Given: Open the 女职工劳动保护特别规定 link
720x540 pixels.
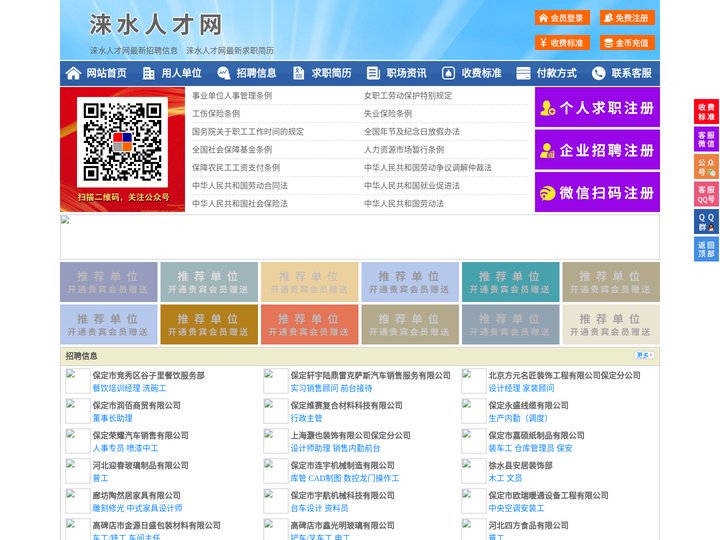Looking at the screenshot, I should point(408,96).
